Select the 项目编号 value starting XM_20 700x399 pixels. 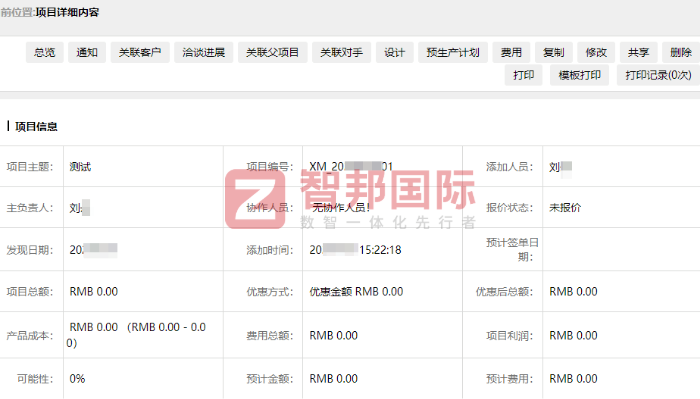(x=351, y=167)
